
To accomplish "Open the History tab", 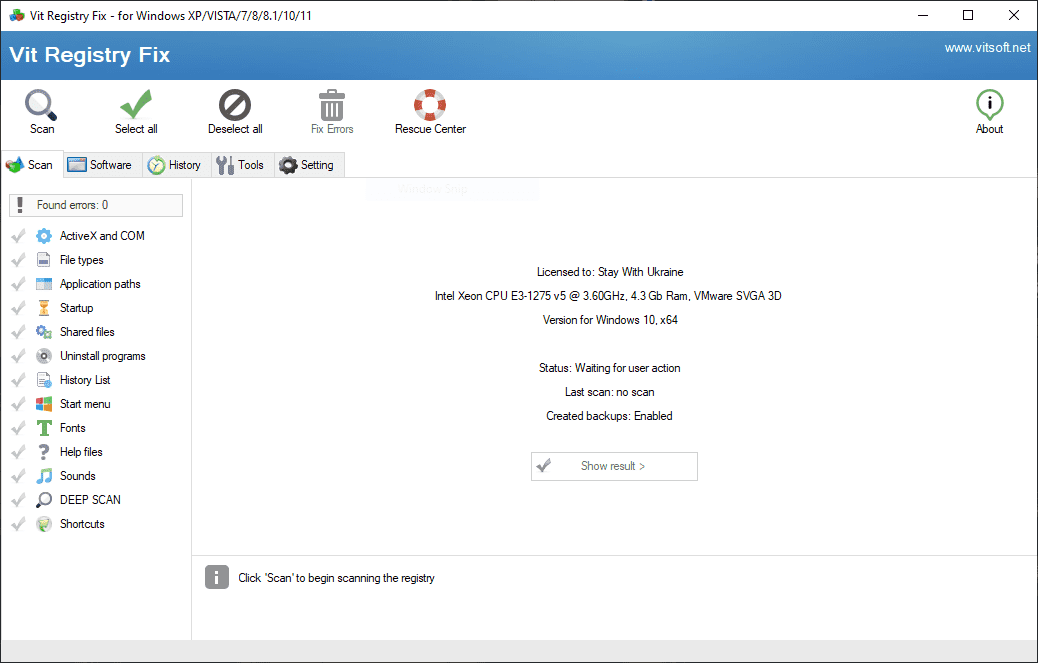I will pos(177,165).
